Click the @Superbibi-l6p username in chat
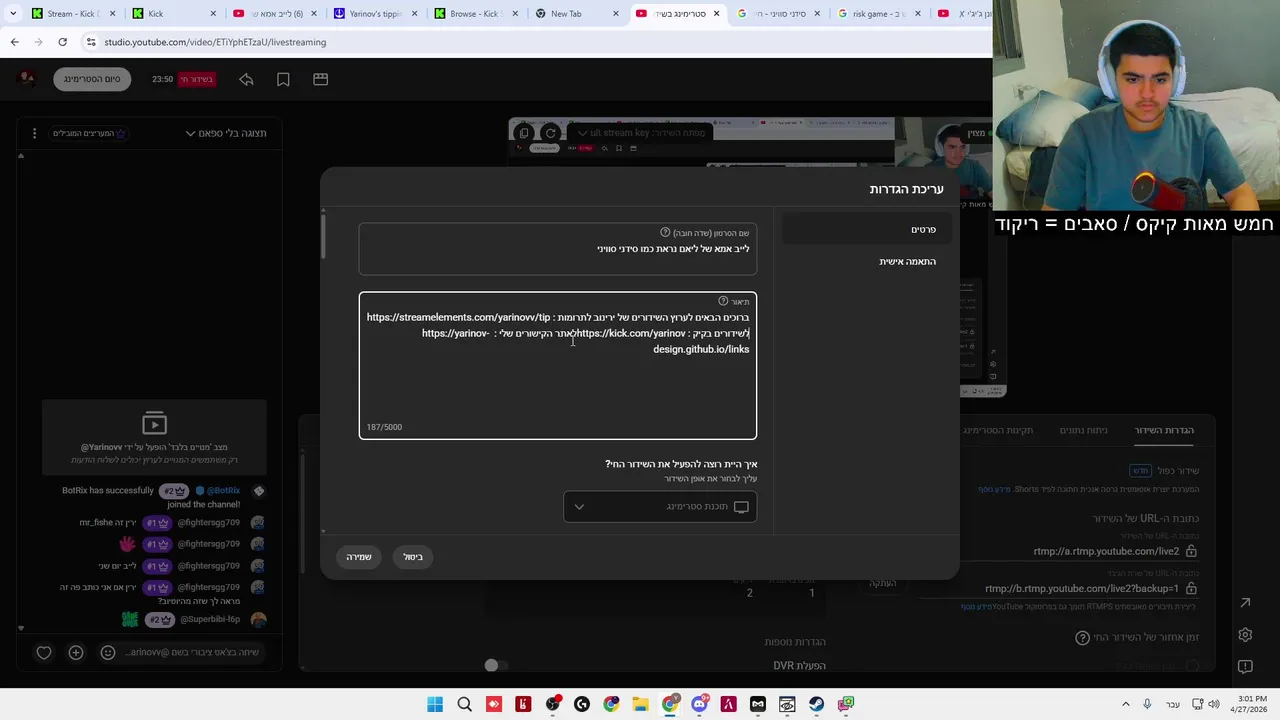 210,620
